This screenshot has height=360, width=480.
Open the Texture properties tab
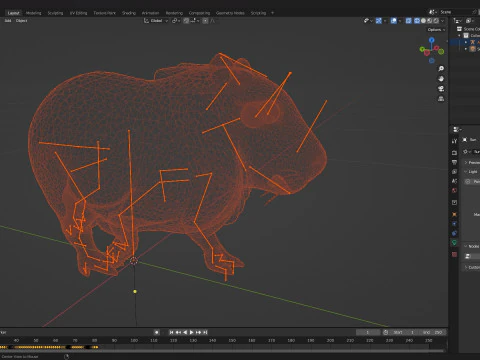click(454, 254)
